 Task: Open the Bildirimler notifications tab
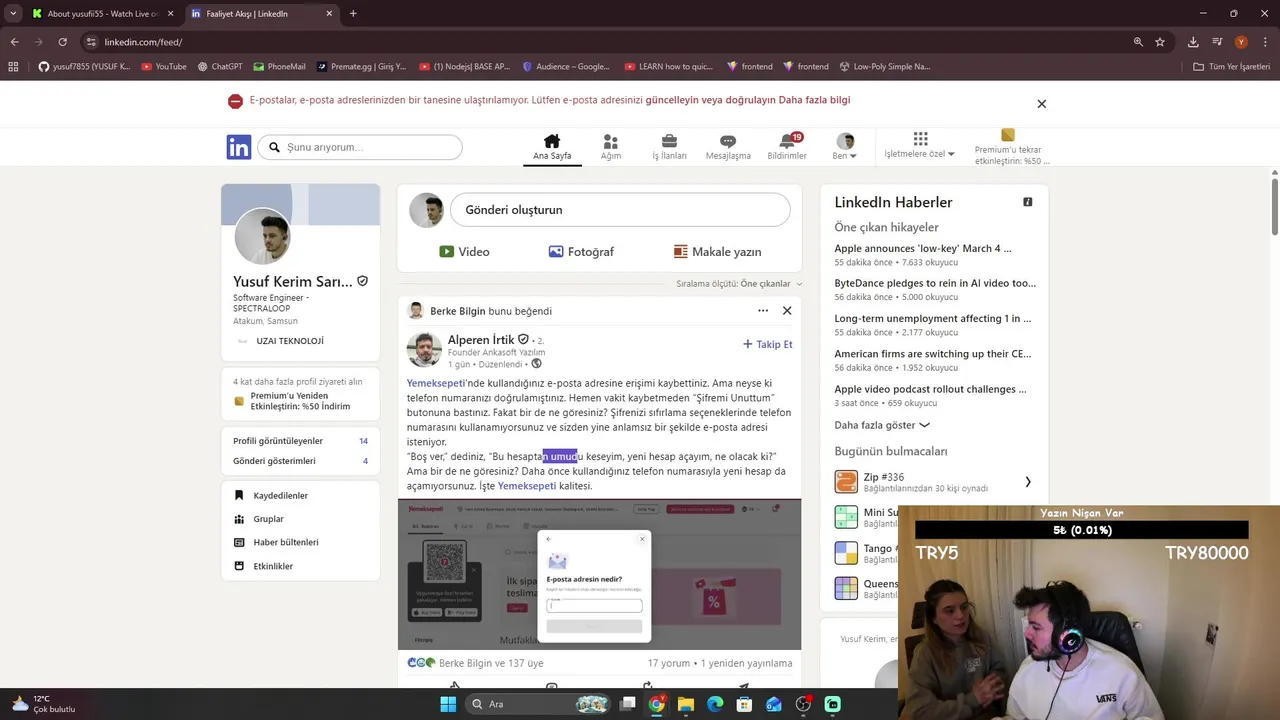point(787,147)
